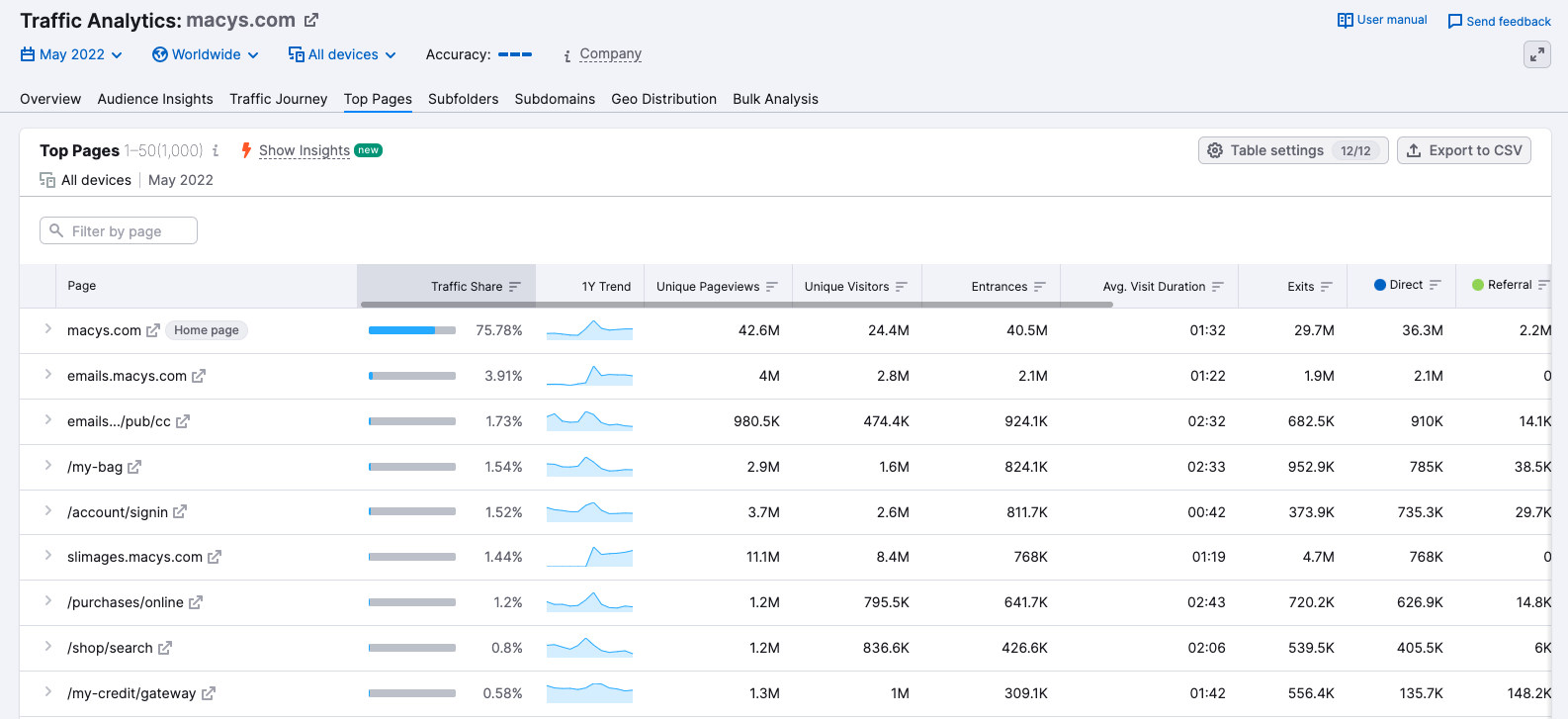Click the Home page tag

[x=207, y=330]
